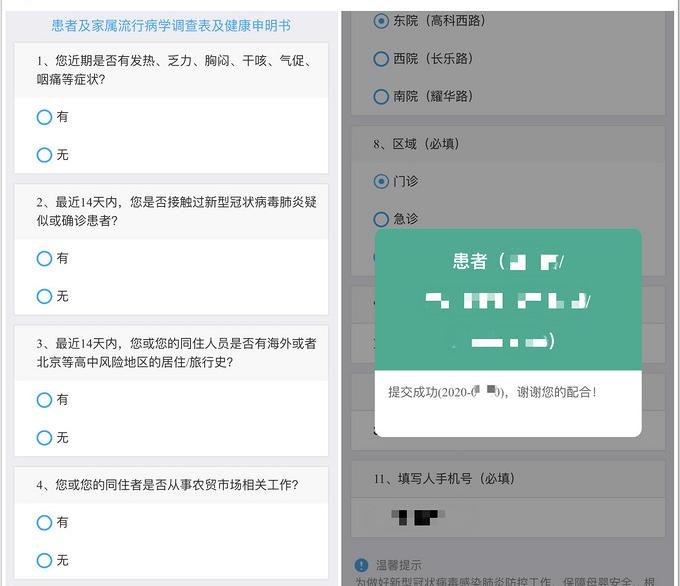The image size is (680, 586).
Task: Click question 1 text about 发热、乏力 symptoms
Action: point(174,70)
